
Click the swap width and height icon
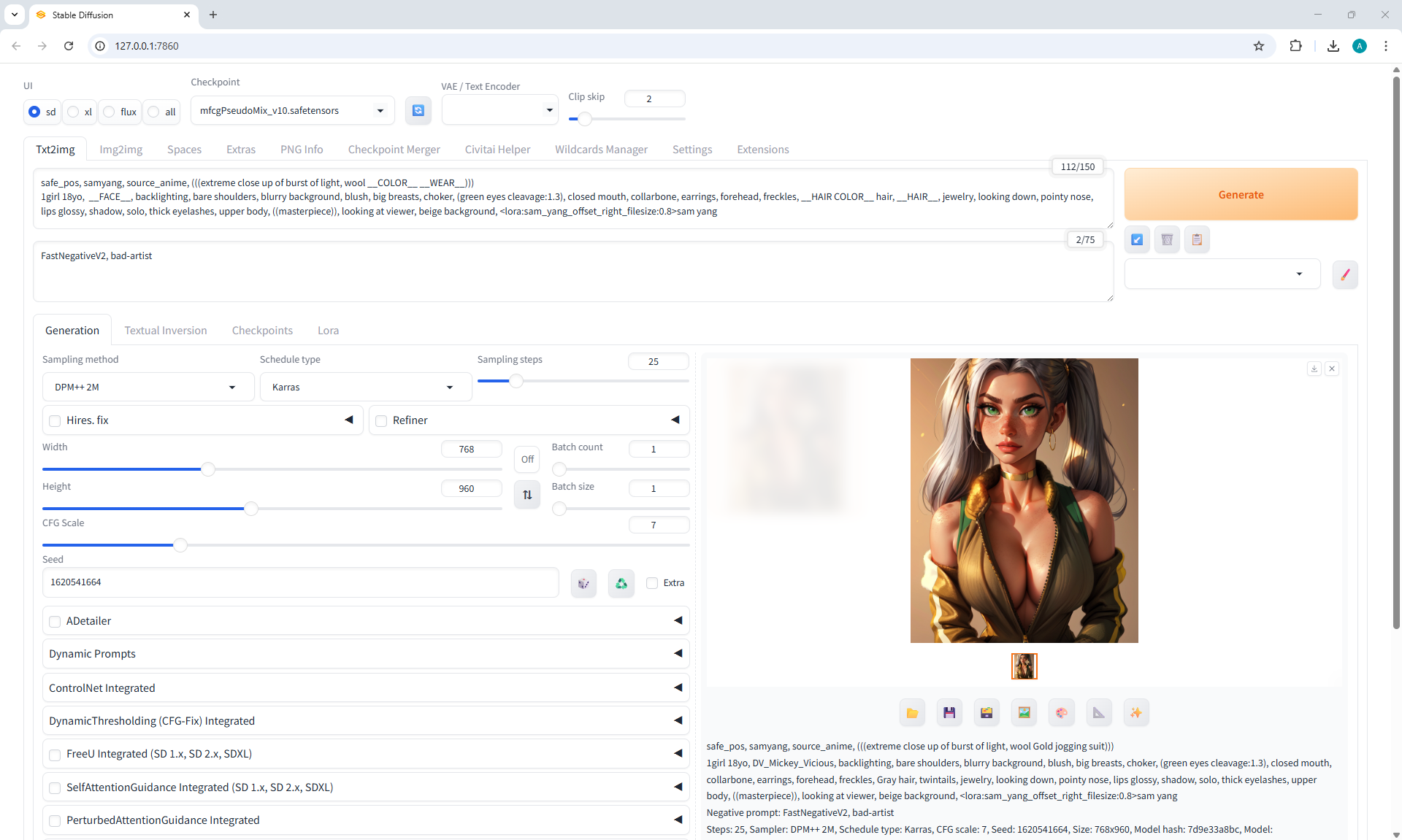(527, 495)
